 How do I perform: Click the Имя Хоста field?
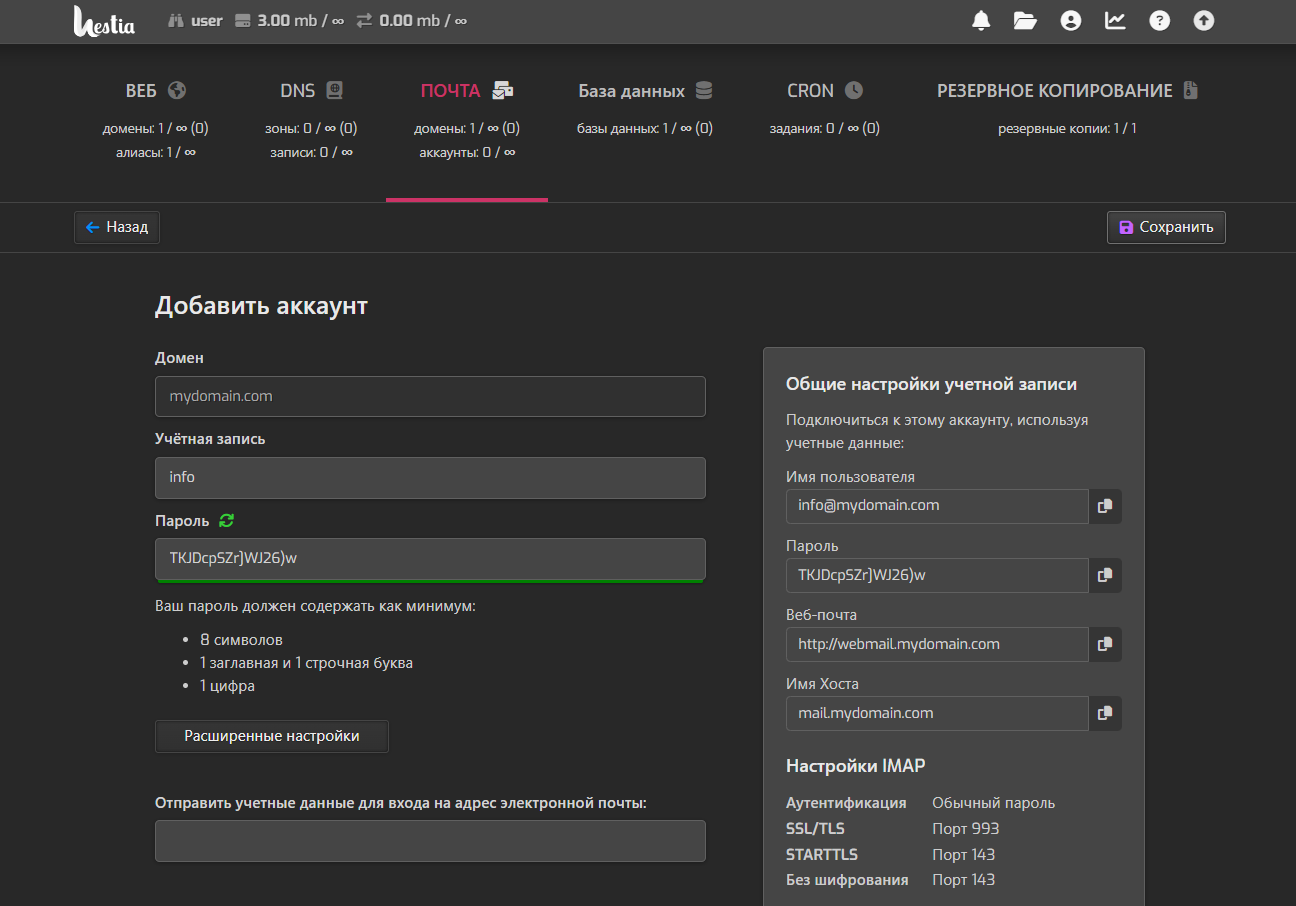pos(937,713)
